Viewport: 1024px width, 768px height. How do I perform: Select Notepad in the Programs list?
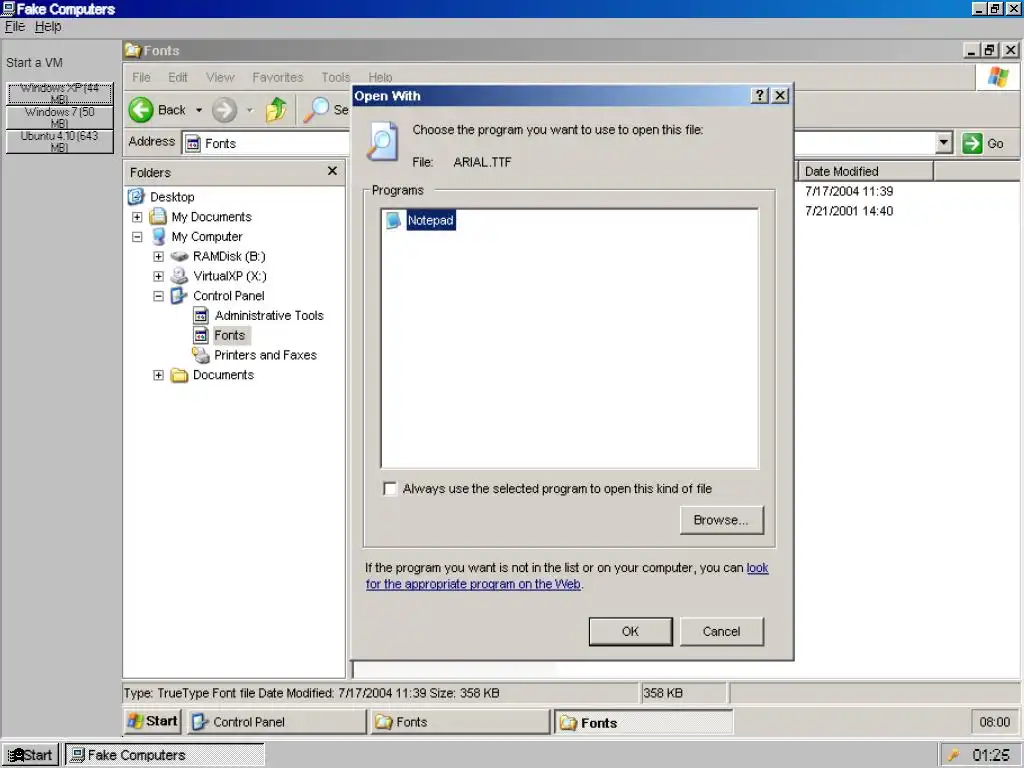click(430, 220)
